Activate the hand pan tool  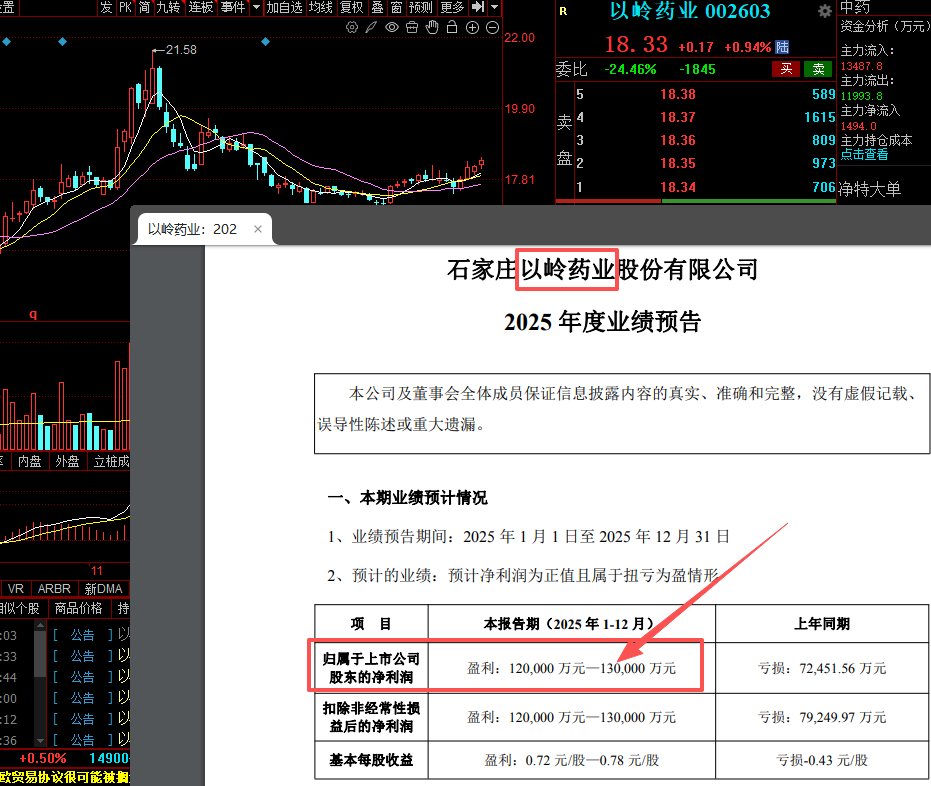tap(431, 28)
